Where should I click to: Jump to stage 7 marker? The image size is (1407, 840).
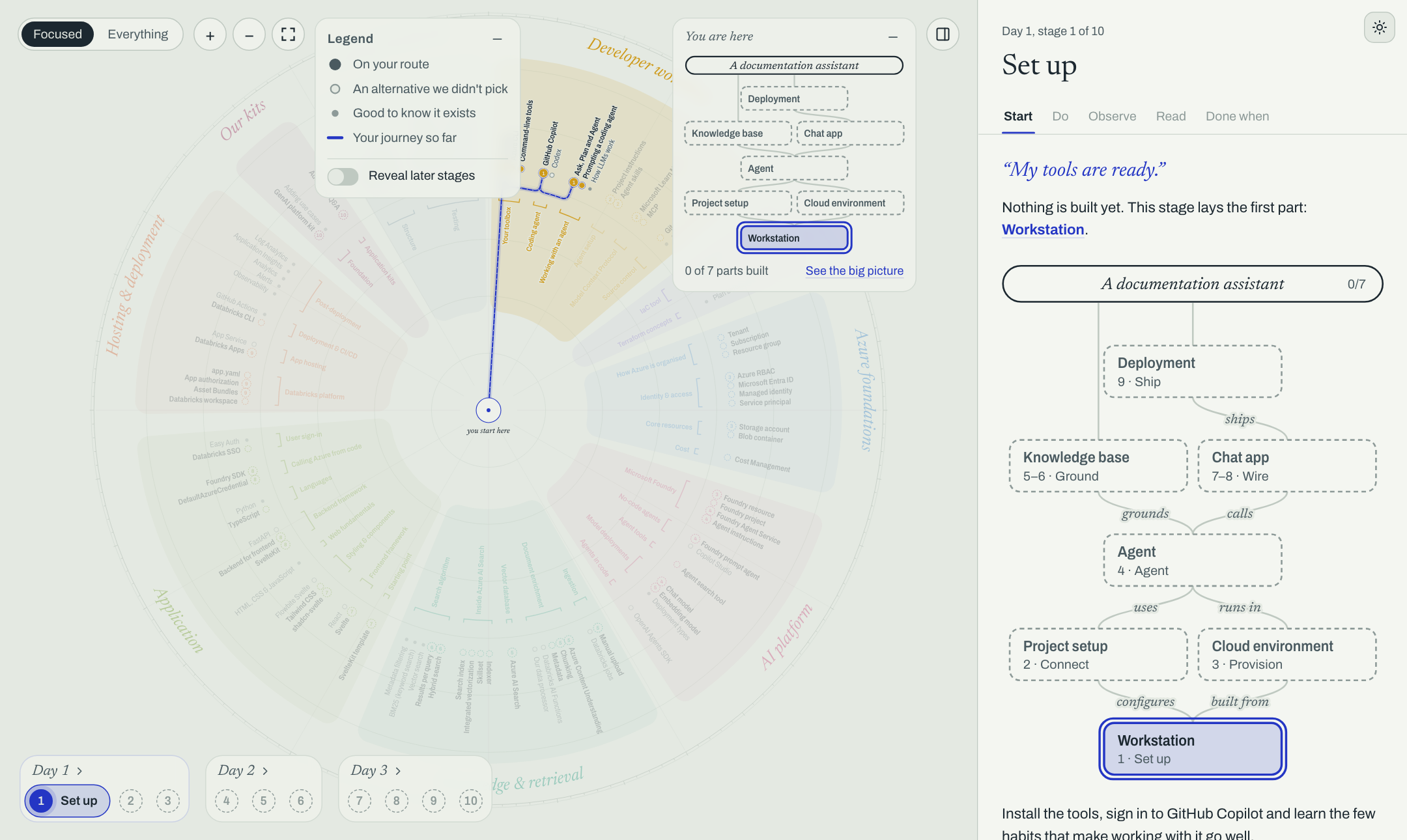(360, 801)
